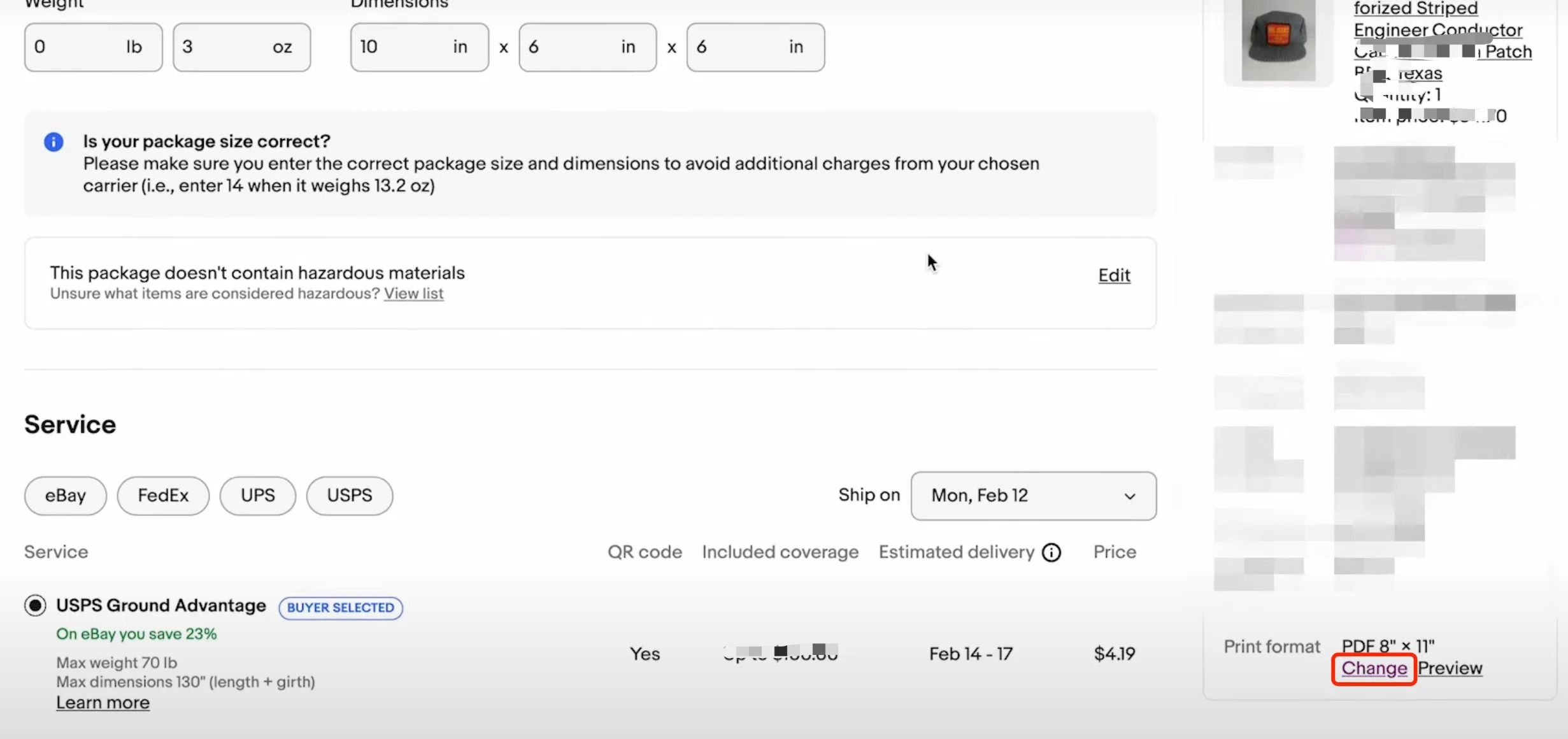Filter services by eBay carrier
1568x739 pixels.
[66, 496]
